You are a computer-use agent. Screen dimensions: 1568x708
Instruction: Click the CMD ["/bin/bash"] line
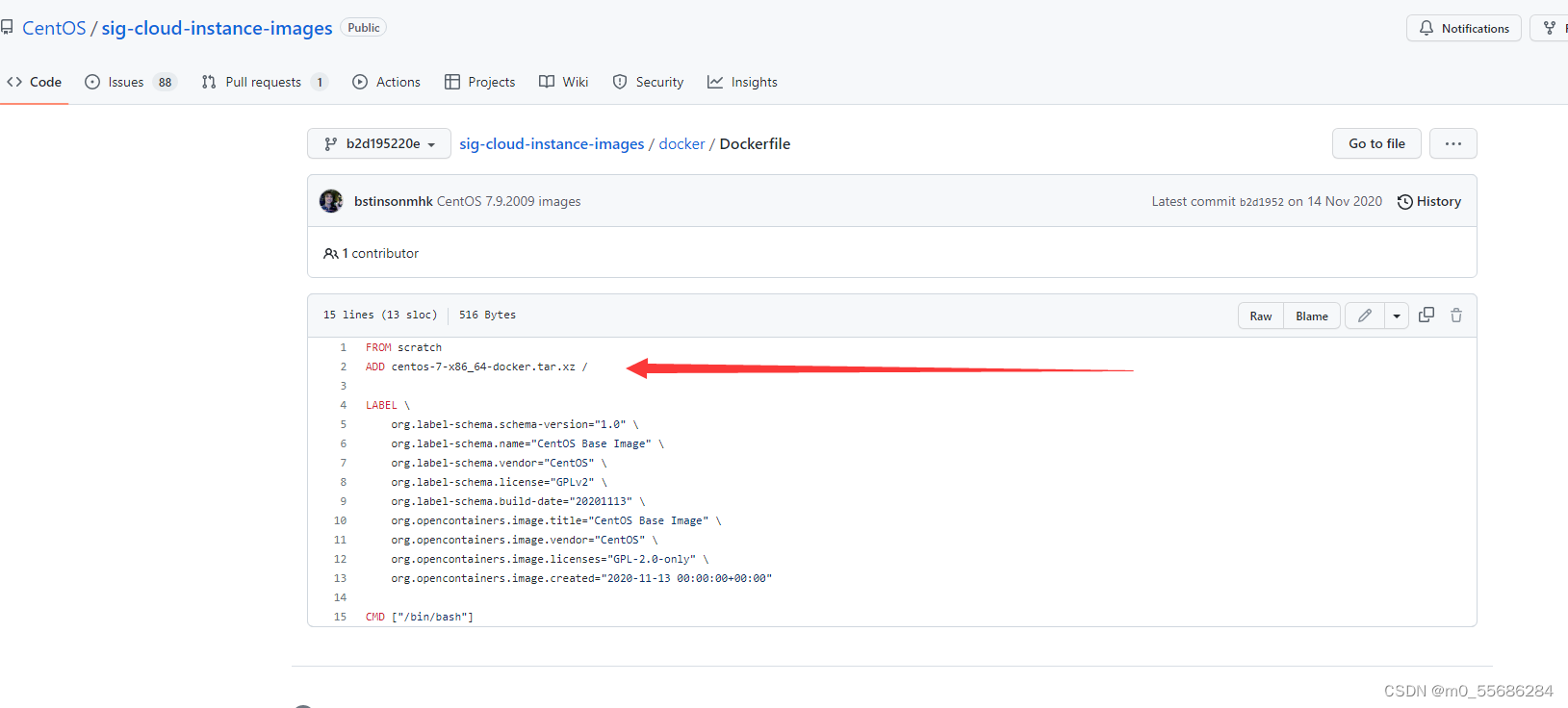pos(420,617)
